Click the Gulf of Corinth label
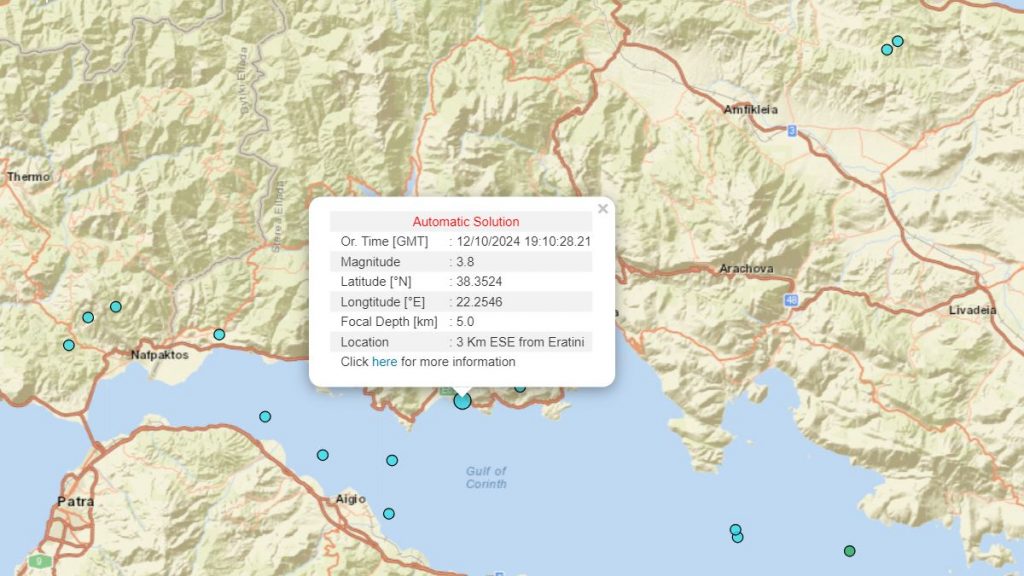The width and height of the screenshot is (1024, 576). point(486,477)
